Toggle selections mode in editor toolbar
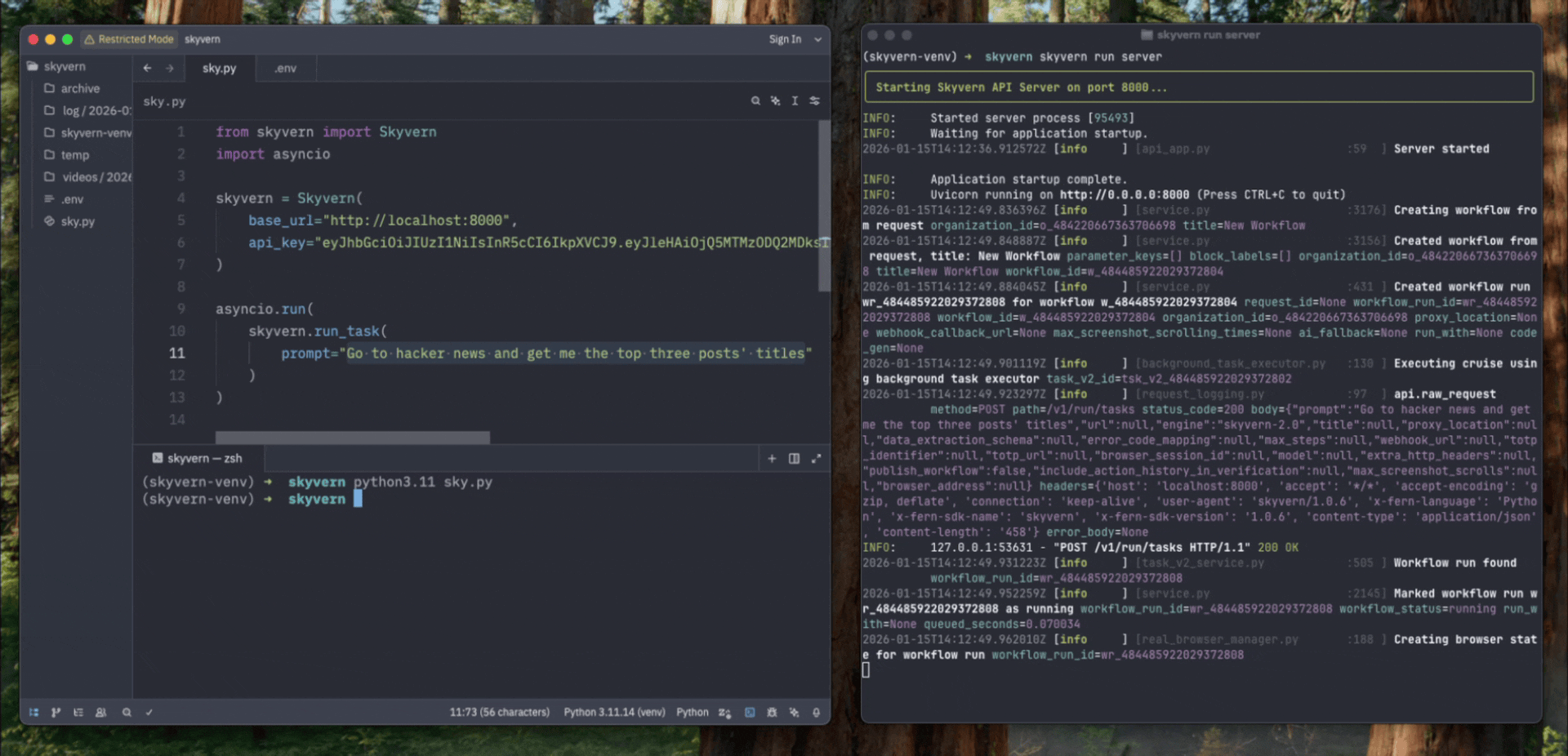1568x756 pixels. click(795, 101)
